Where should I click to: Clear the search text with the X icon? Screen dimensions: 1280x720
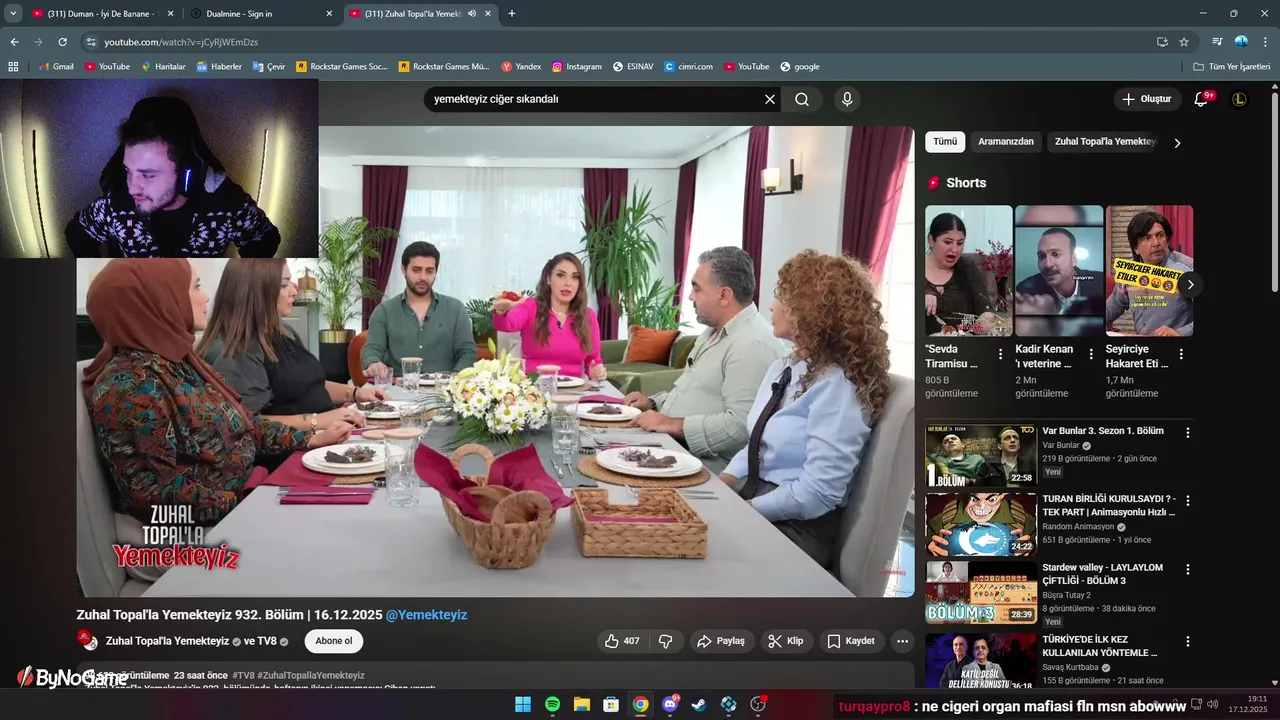point(770,99)
